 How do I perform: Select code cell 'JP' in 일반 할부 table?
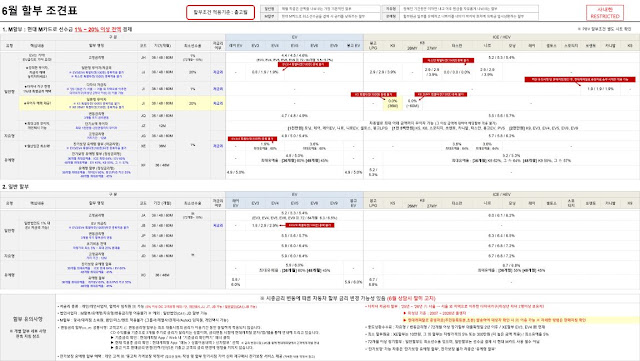143,236
